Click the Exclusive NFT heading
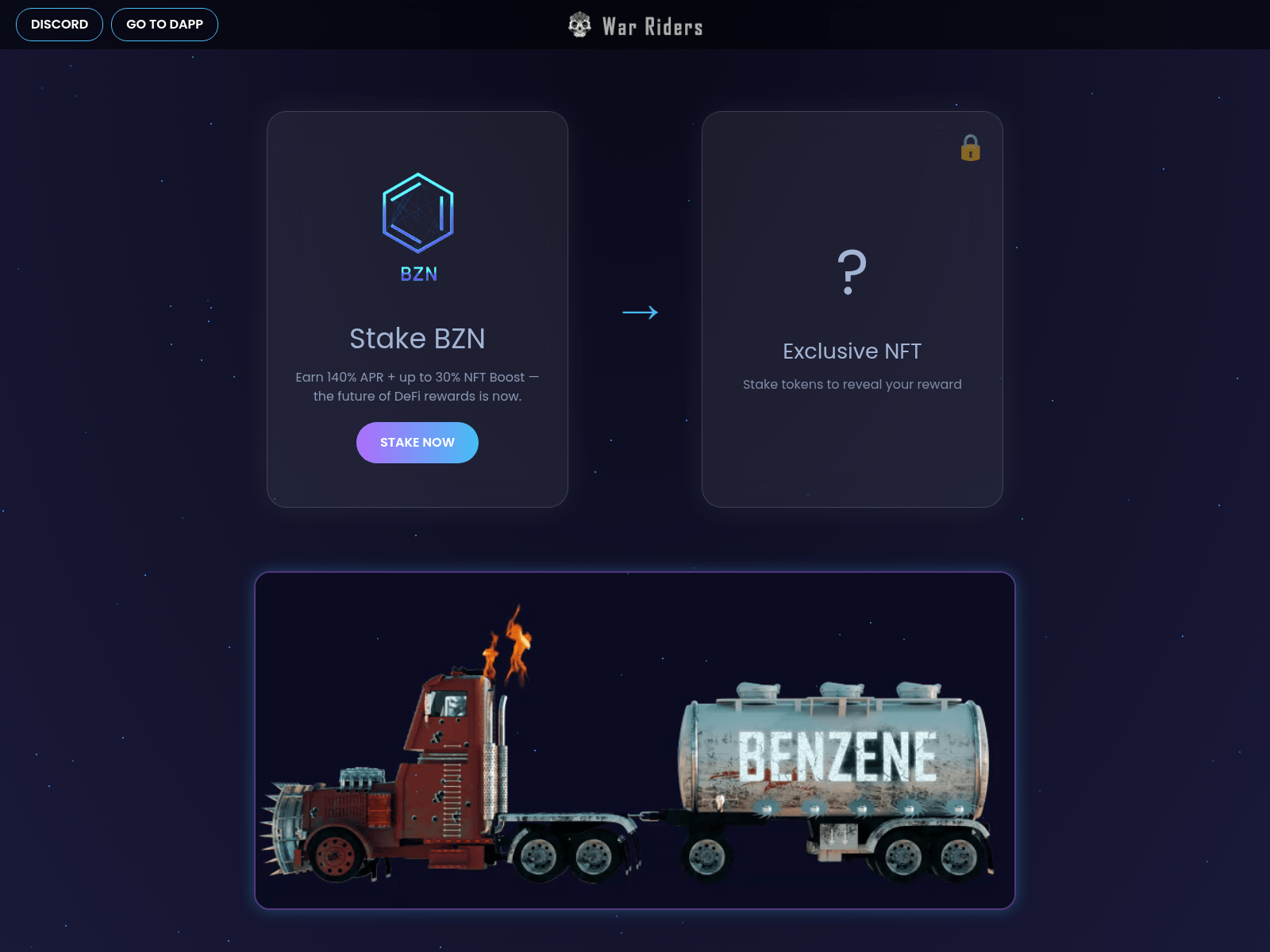 pyautogui.click(x=852, y=351)
